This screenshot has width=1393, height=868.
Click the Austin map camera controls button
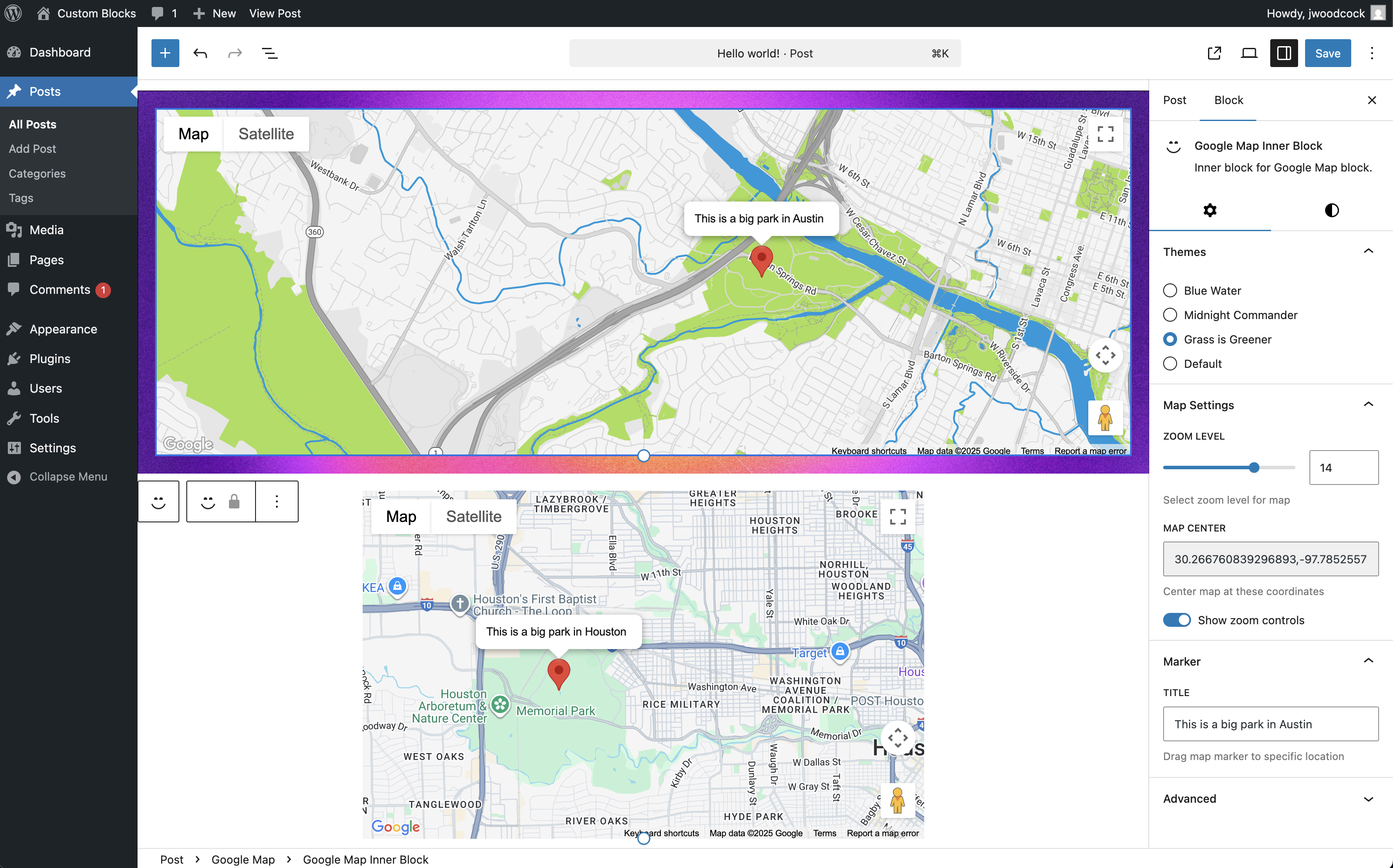click(x=1105, y=355)
